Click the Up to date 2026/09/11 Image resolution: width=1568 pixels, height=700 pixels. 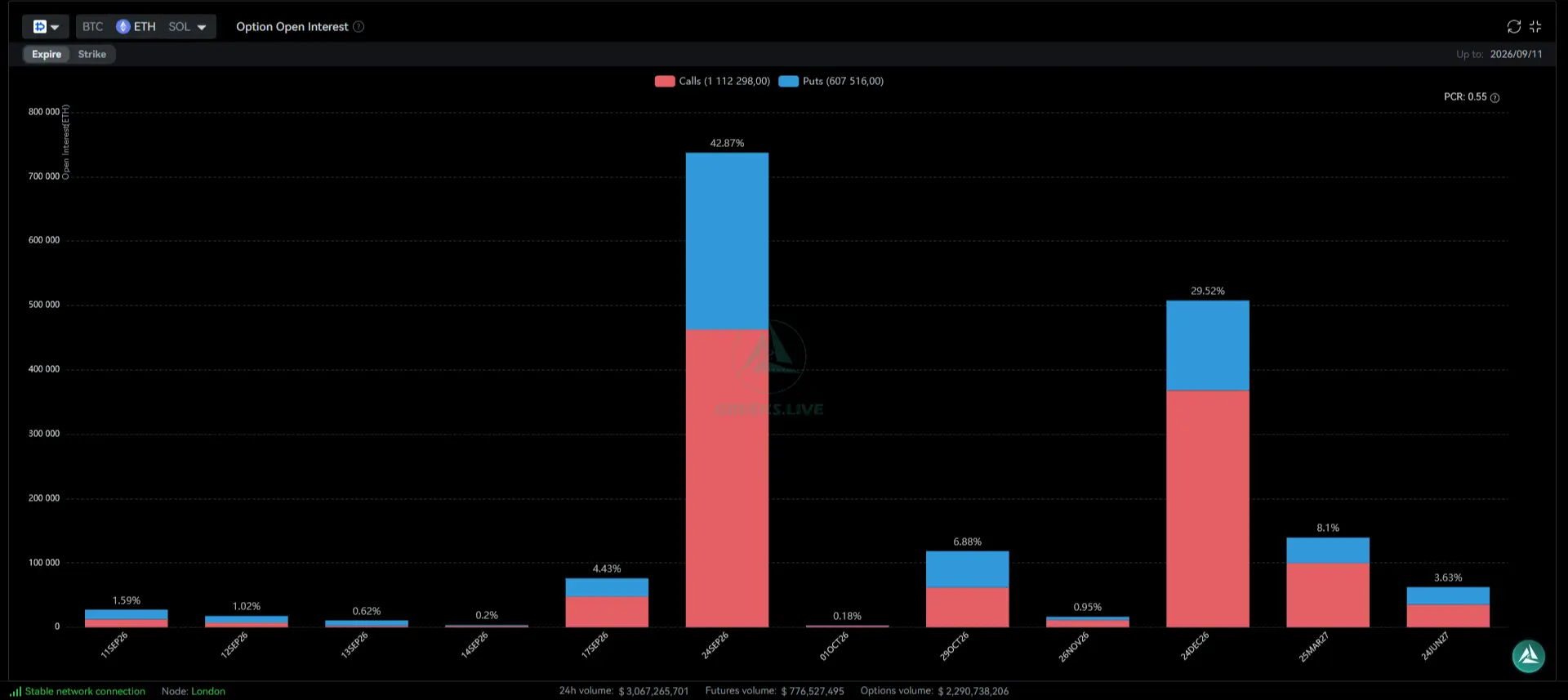pos(1516,54)
